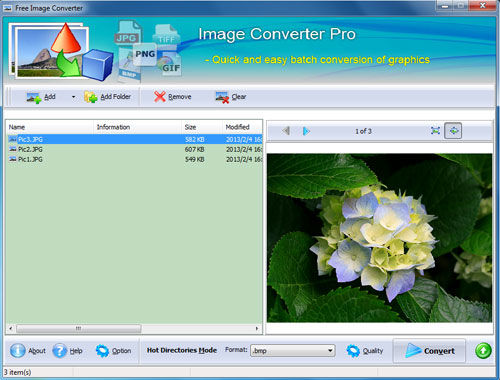Toggle the actual-size preview button
The height and width of the screenshot is (380, 500).
pos(453,131)
